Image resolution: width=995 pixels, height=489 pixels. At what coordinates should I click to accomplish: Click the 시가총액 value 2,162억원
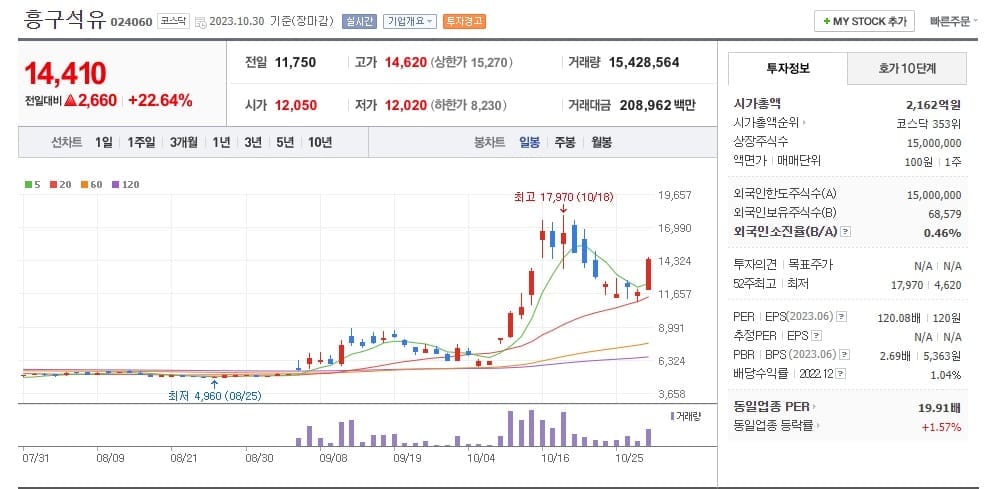(x=934, y=104)
